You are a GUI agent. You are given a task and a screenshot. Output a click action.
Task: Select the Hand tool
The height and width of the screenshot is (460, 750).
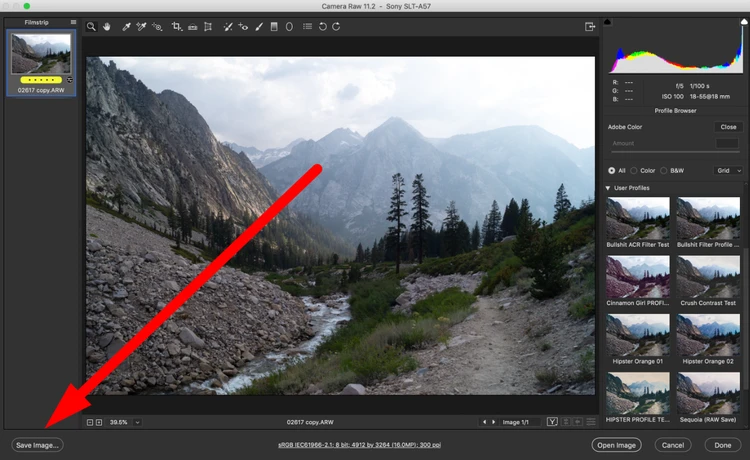coord(105,27)
